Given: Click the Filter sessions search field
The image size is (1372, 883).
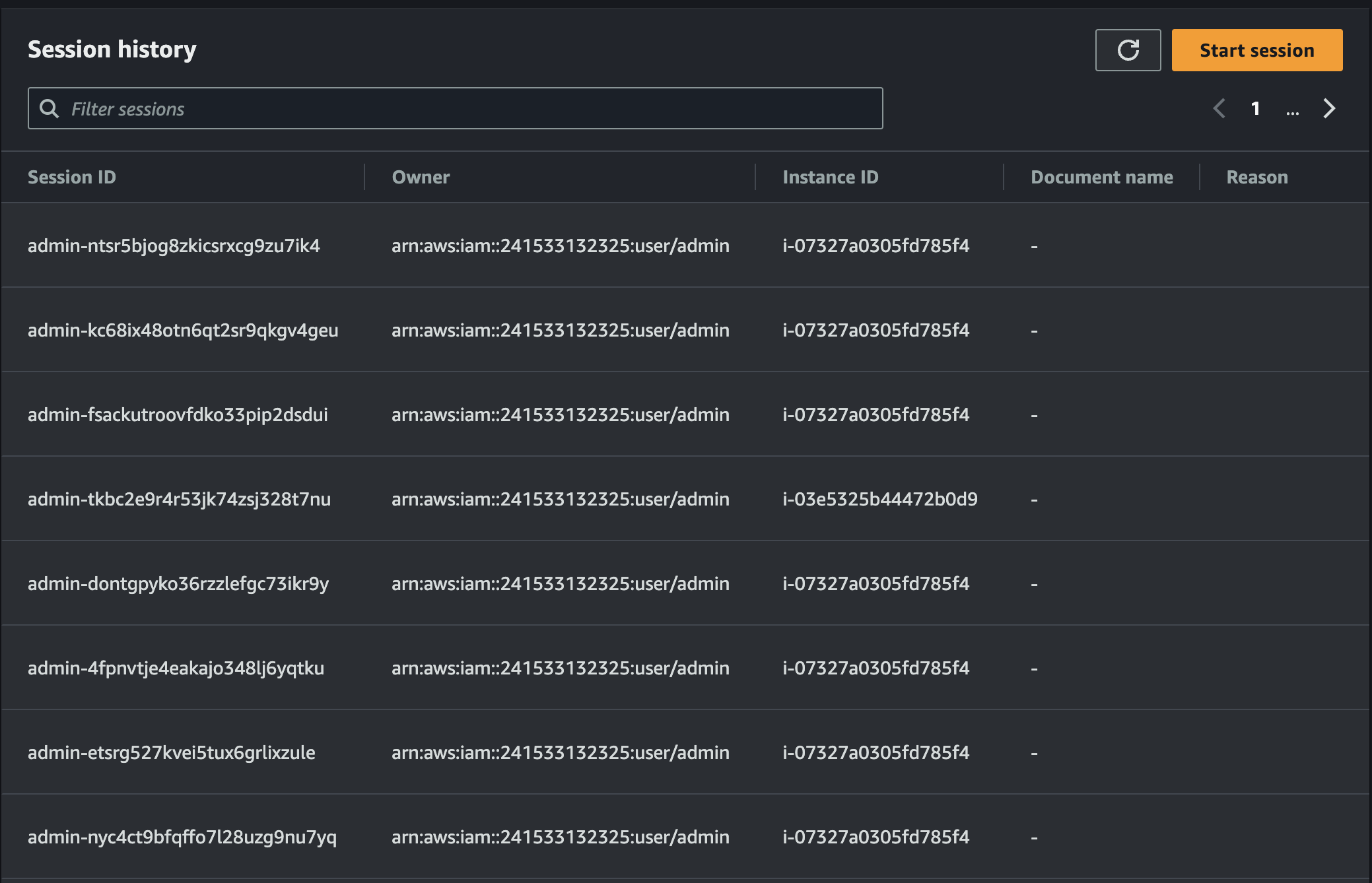Looking at the screenshot, I should pos(462,109).
